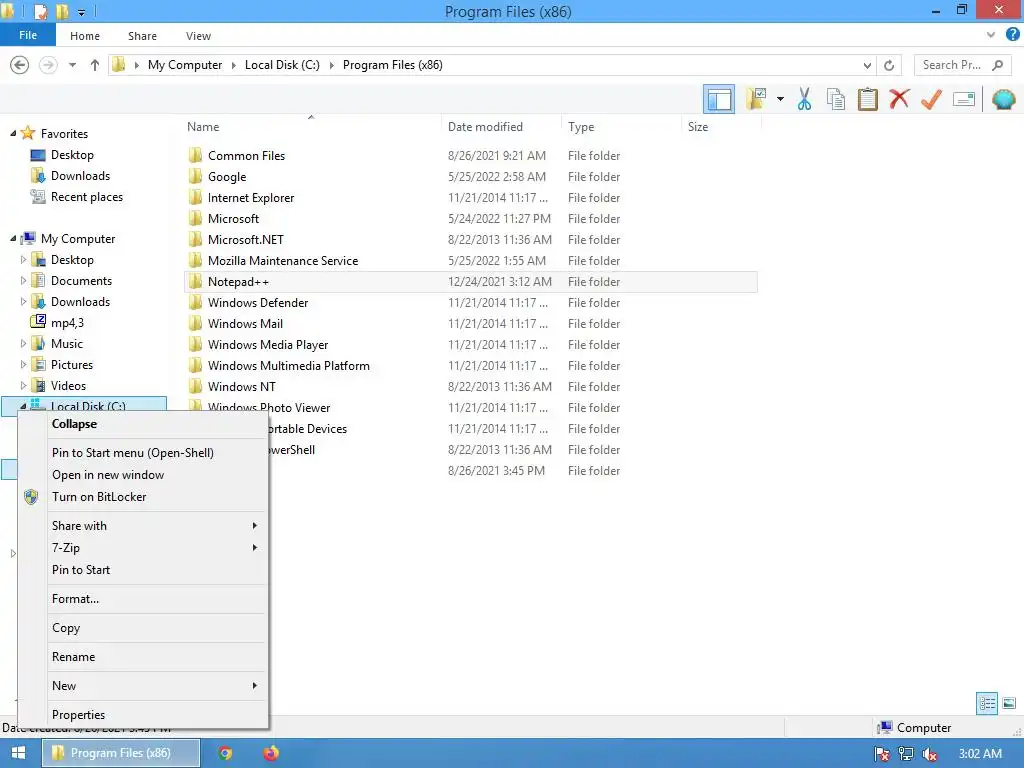1024x768 pixels.
Task: Sort by the Type column header
Action: coord(620,127)
